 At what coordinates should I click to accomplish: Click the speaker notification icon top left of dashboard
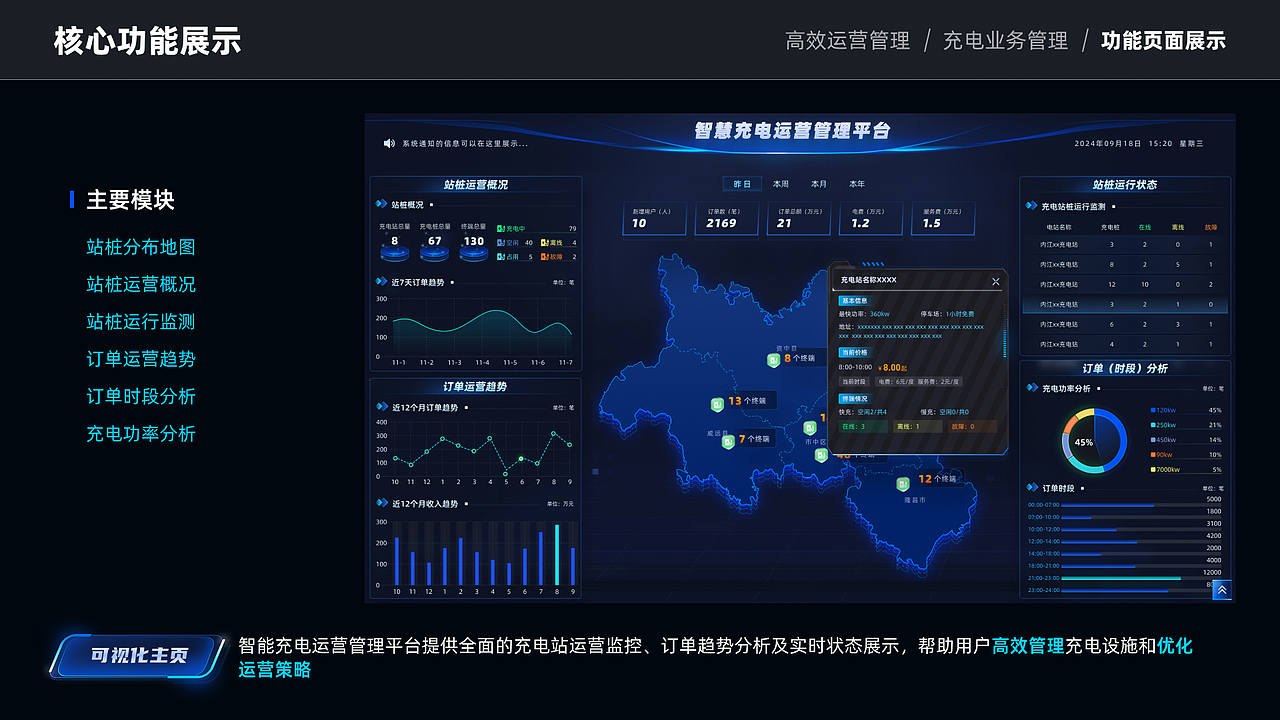(390, 141)
